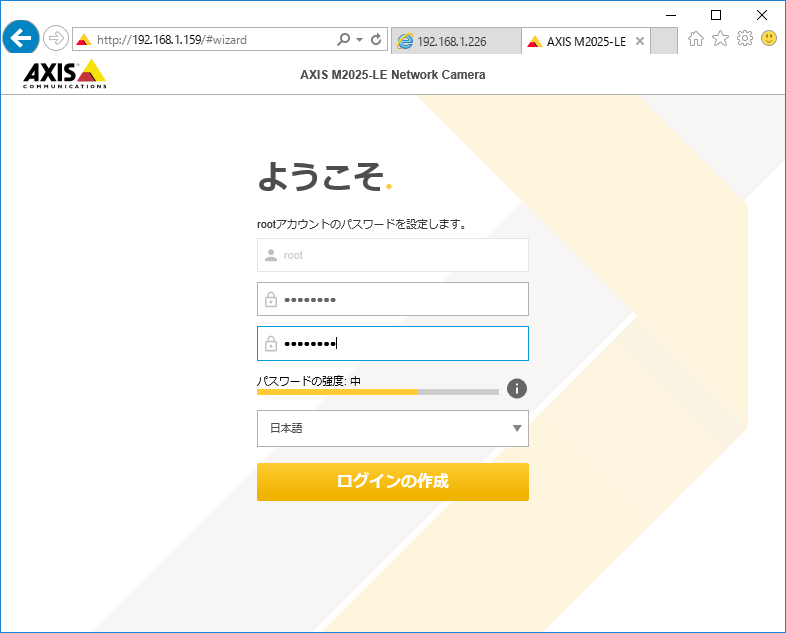Click the forward navigation arrow

pyautogui.click(x=55, y=38)
